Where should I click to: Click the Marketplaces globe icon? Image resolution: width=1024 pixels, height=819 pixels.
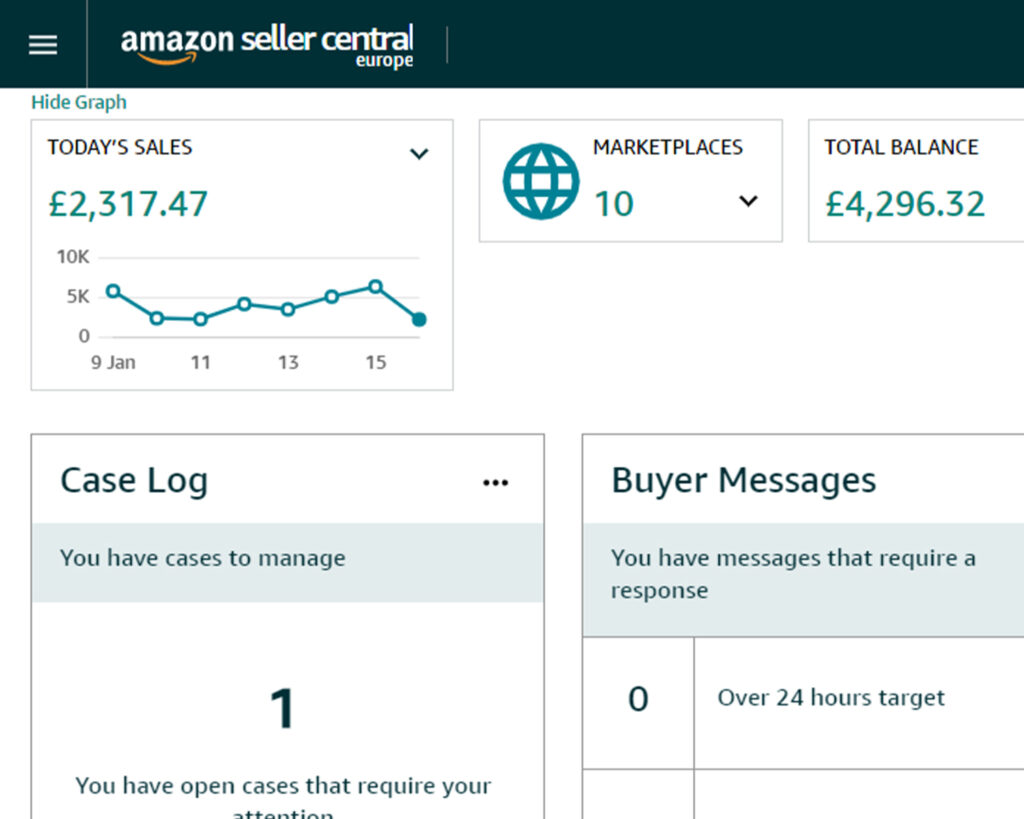point(541,181)
